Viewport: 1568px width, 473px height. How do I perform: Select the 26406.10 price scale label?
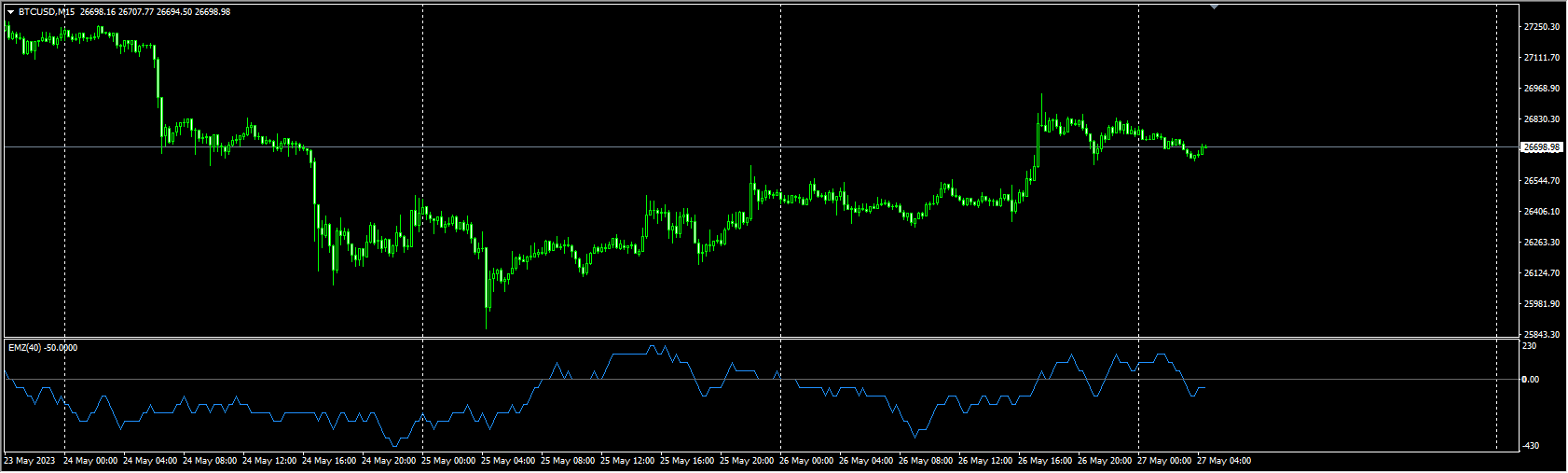tap(1541, 212)
